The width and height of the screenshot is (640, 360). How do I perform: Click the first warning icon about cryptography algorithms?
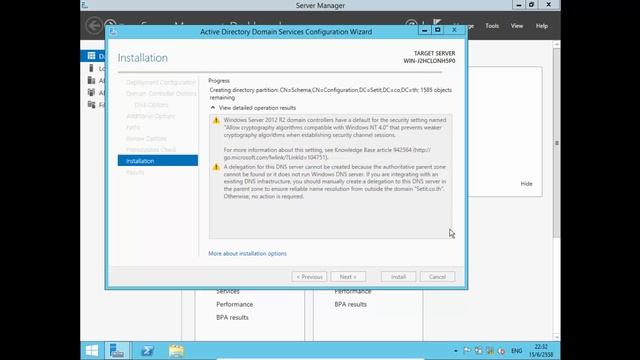(x=216, y=120)
